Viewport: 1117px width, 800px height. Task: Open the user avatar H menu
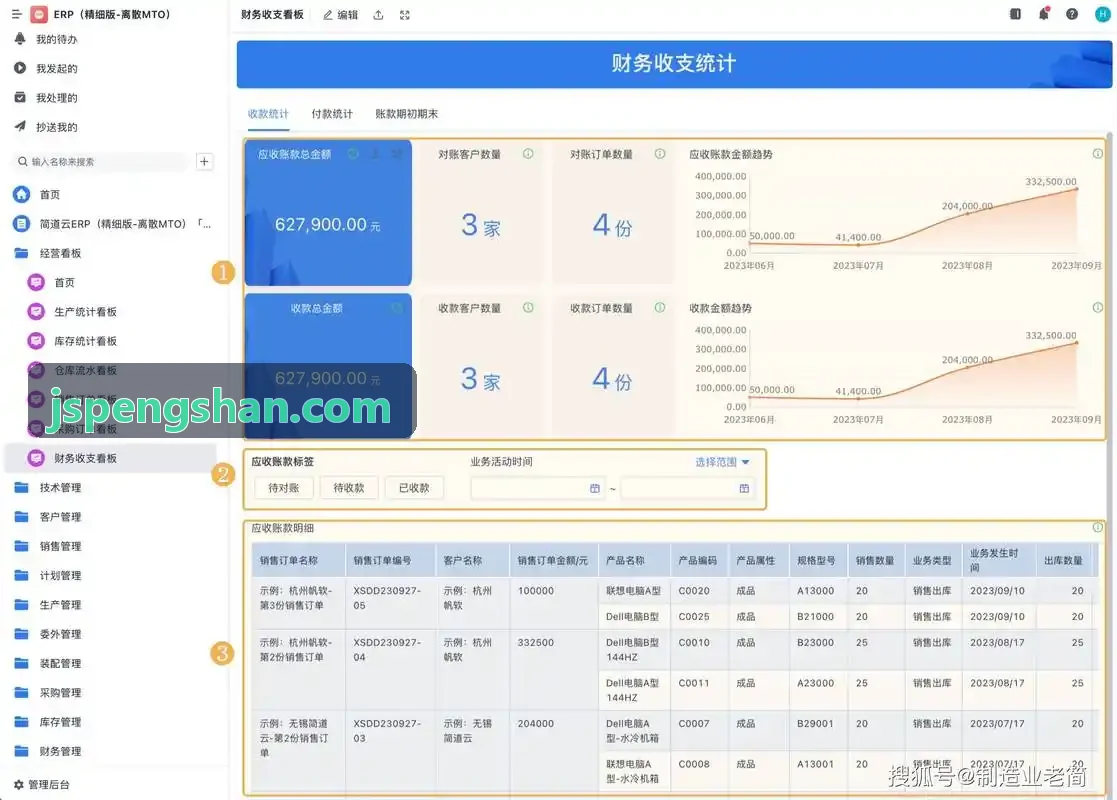1102,14
